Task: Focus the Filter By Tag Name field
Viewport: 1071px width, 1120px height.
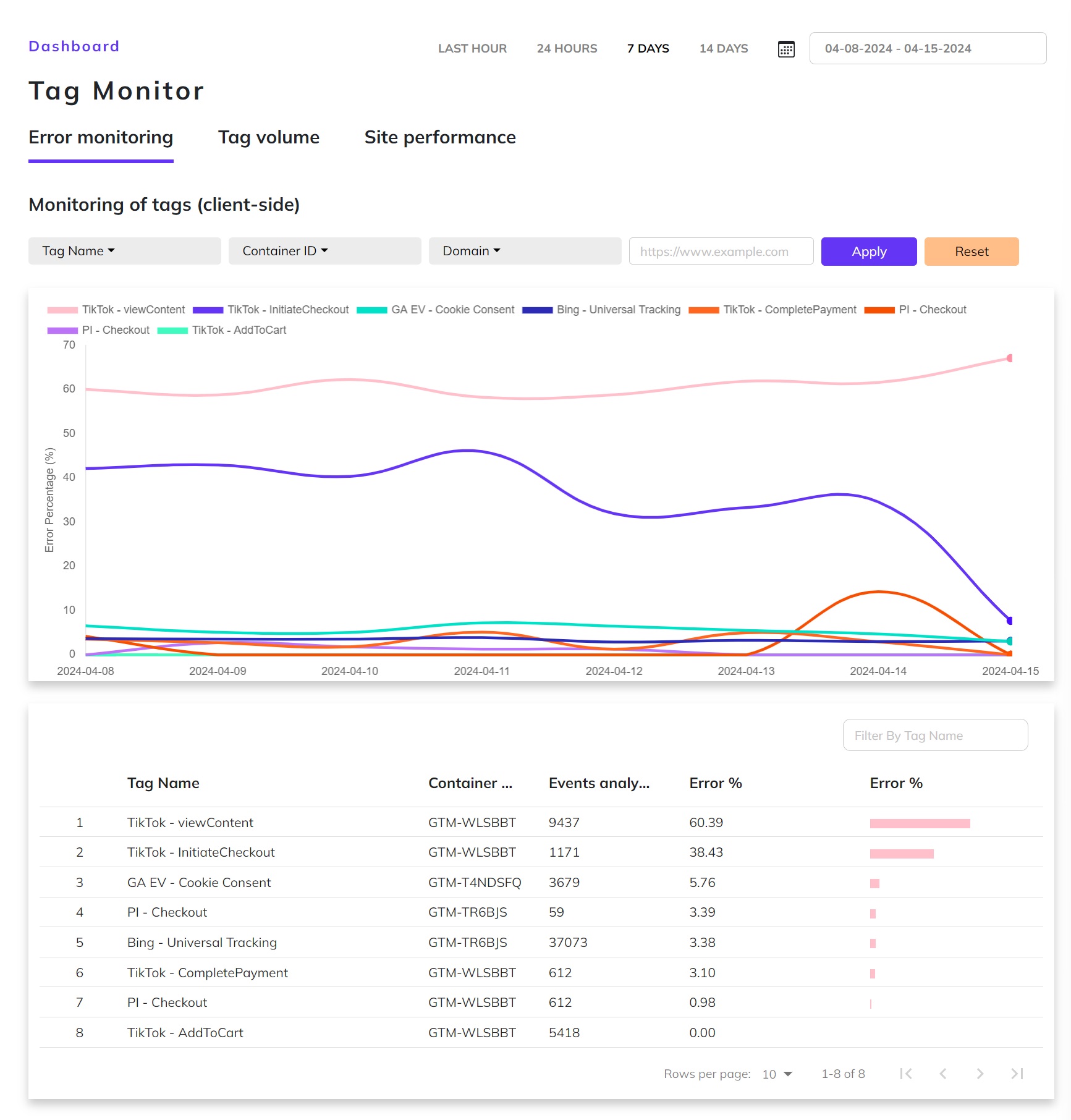Action: click(935, 736)
